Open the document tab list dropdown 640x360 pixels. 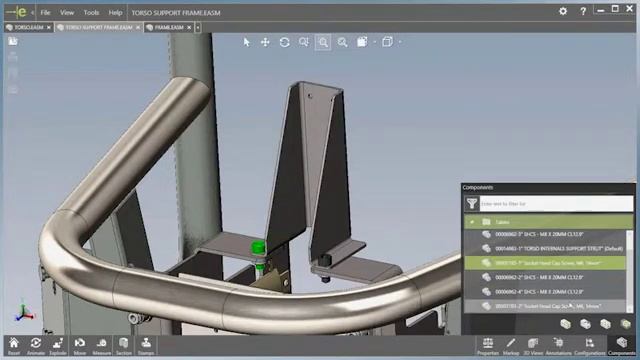coord(198,27)
